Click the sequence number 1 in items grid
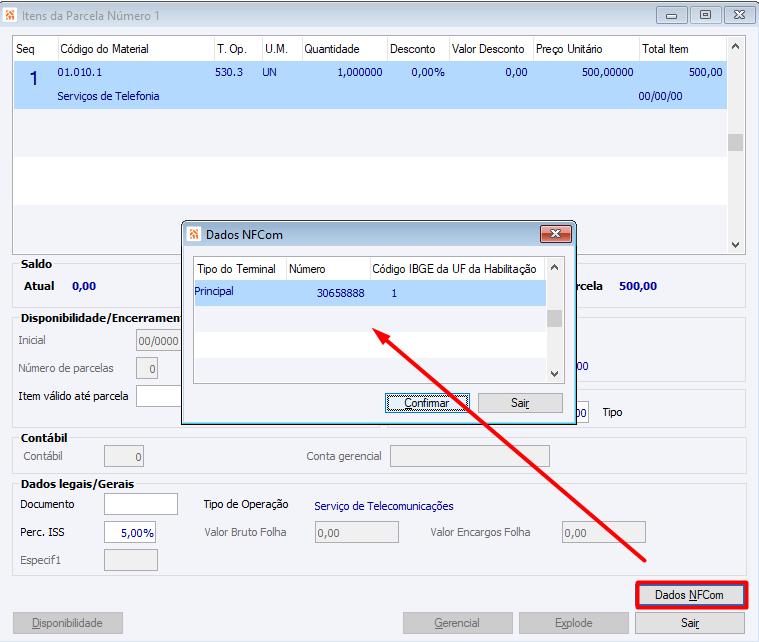This screenshot has width=759, height=642. point(33,78)
